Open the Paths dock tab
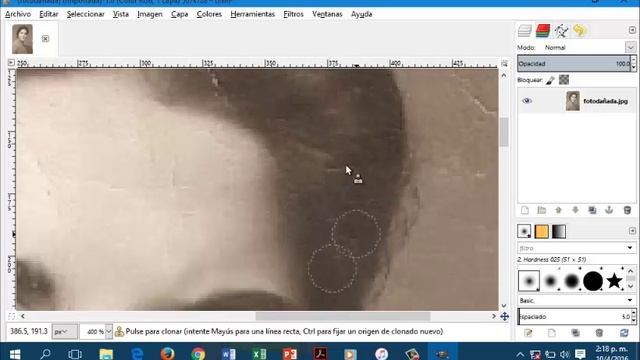This screenshot has height=360, width=640. 561,31
